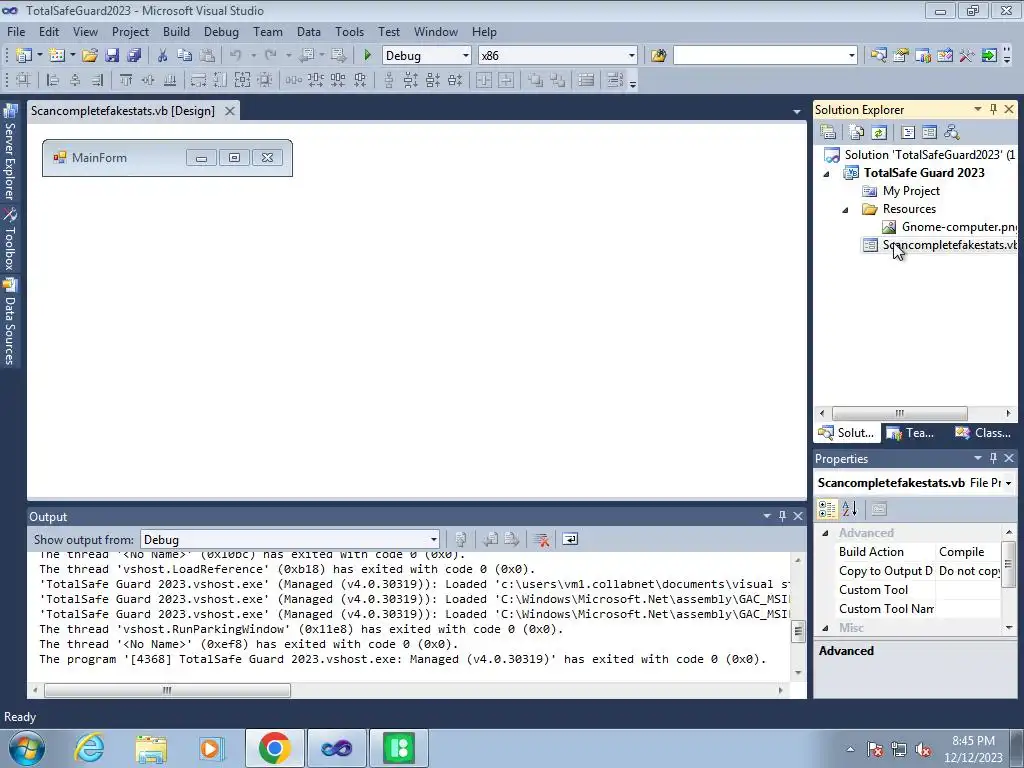Viewport: 1024px width, 768px height.
Task: Click the Add New Item toolbar icon
Action: pyautogui.click(x=57, y=56)
